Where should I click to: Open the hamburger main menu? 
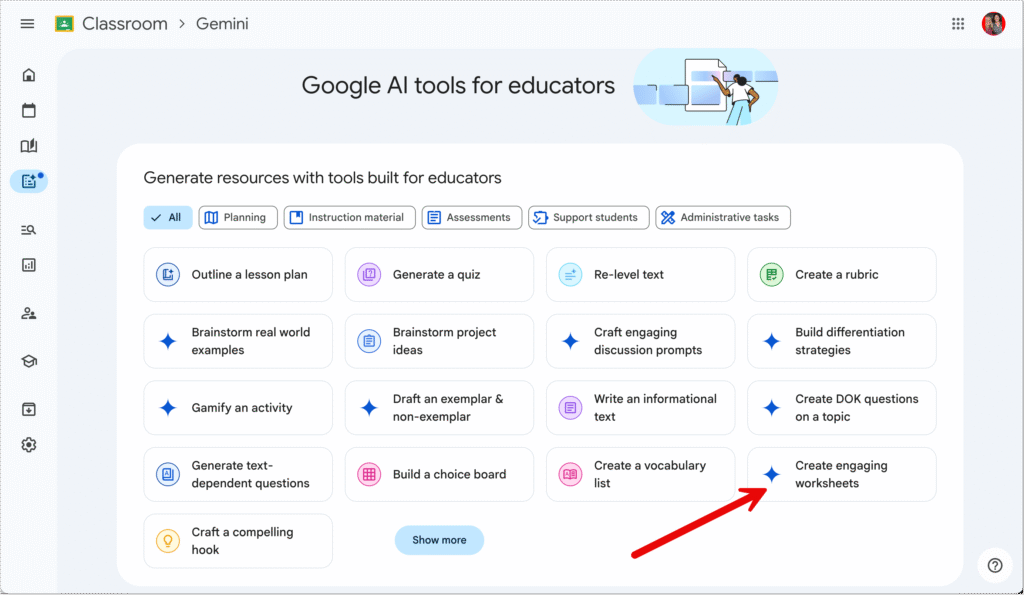coord(27,24)
